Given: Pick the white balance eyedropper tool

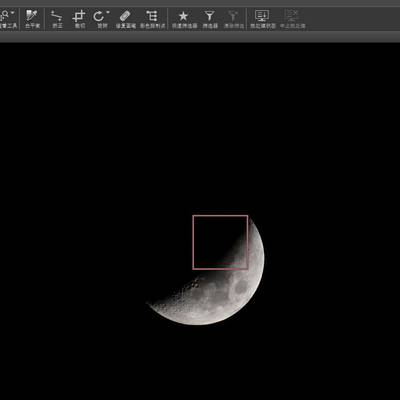Looking at the screenshot, I should (x=32, y=16).
